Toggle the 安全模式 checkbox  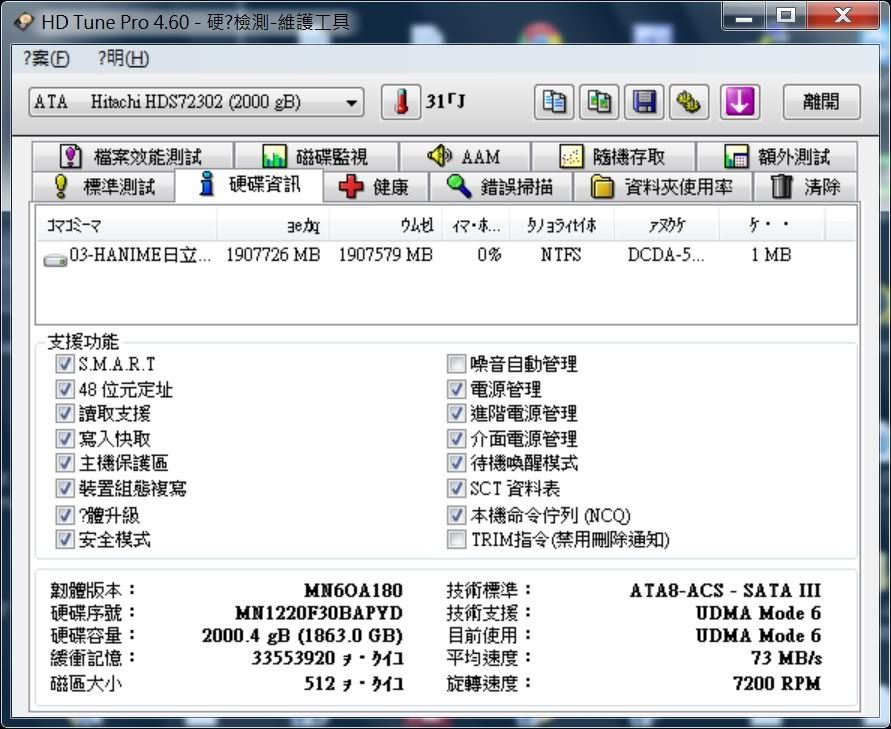point(65,539)
